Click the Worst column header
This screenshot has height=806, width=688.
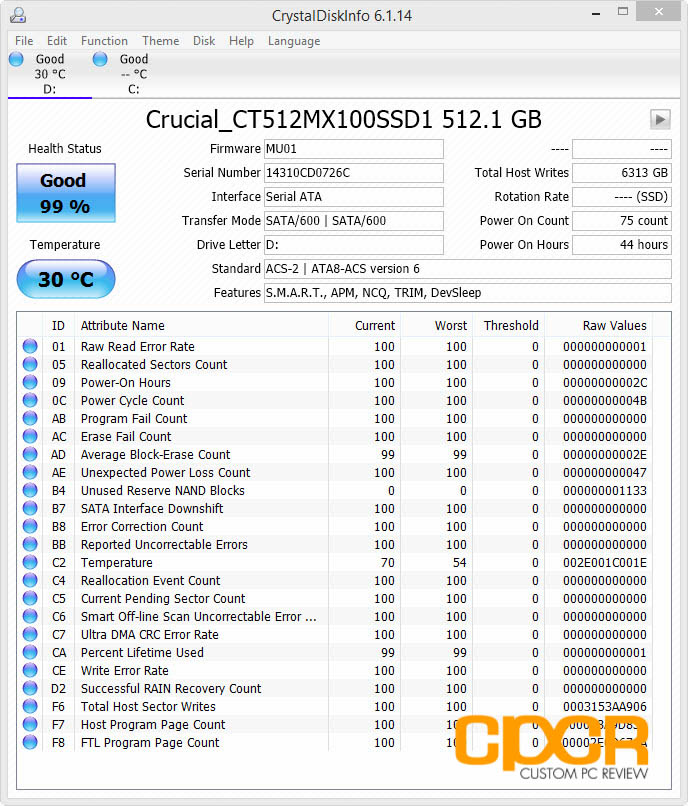(437, 325)
